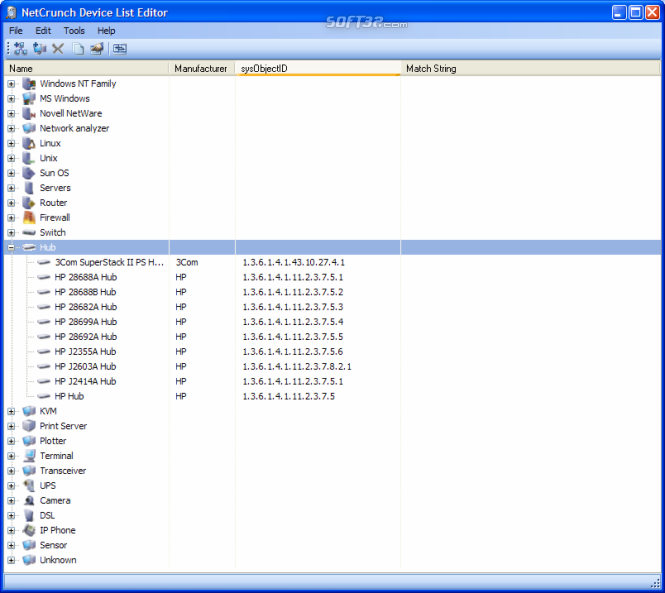Click the Firewall icon
The image size is (665, 593).
29,217
